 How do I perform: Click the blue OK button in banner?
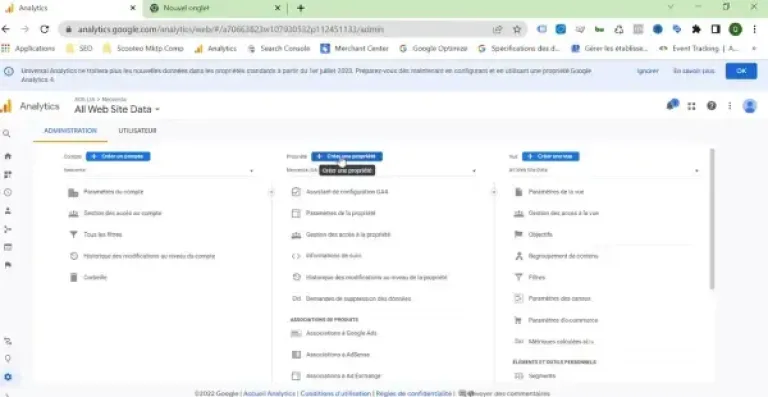tap(741, 71)
